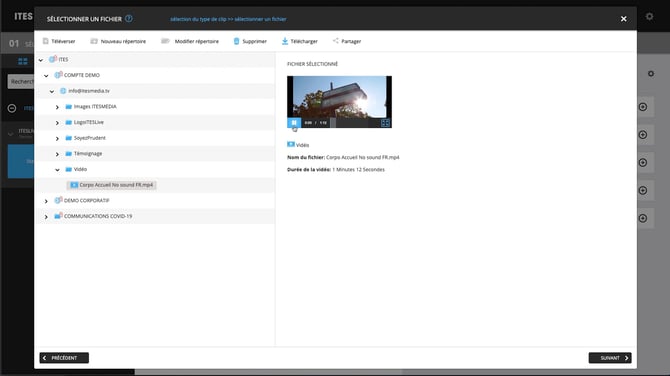
Task: Select COMMUNICATIONS COVID-19 folder
Action: [93, 216]
